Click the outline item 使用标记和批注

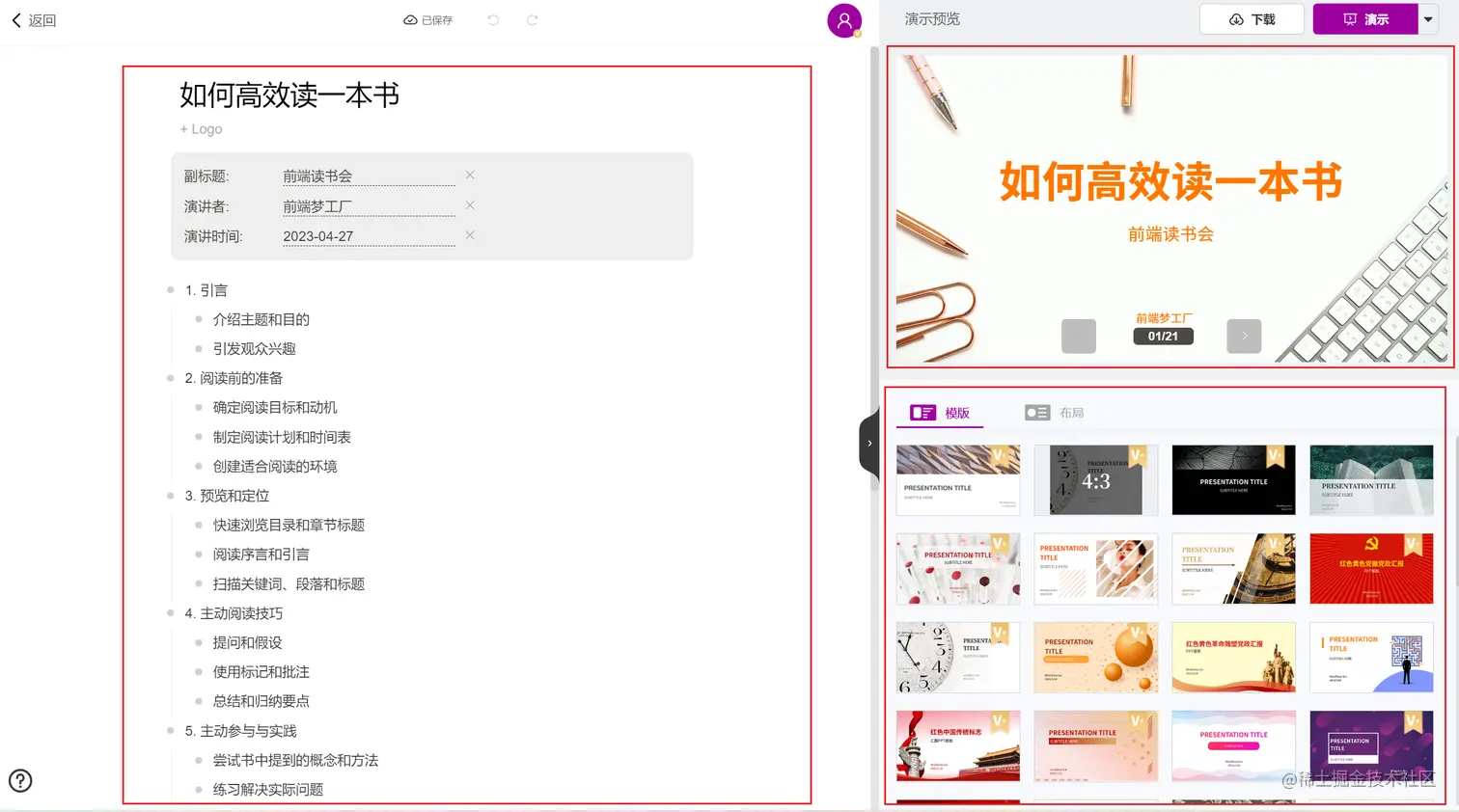pos(262,672)
